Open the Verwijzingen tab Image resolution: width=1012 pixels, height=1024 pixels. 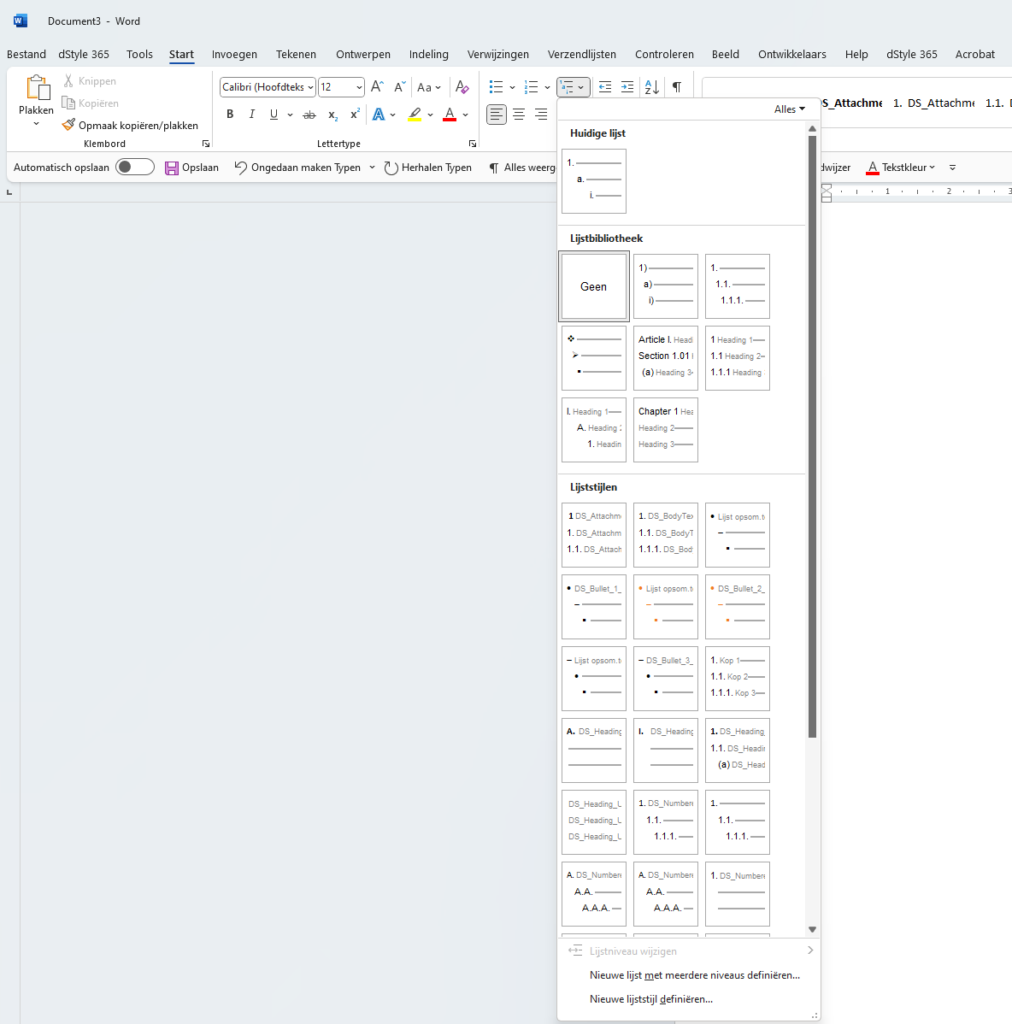pos(498,54)
